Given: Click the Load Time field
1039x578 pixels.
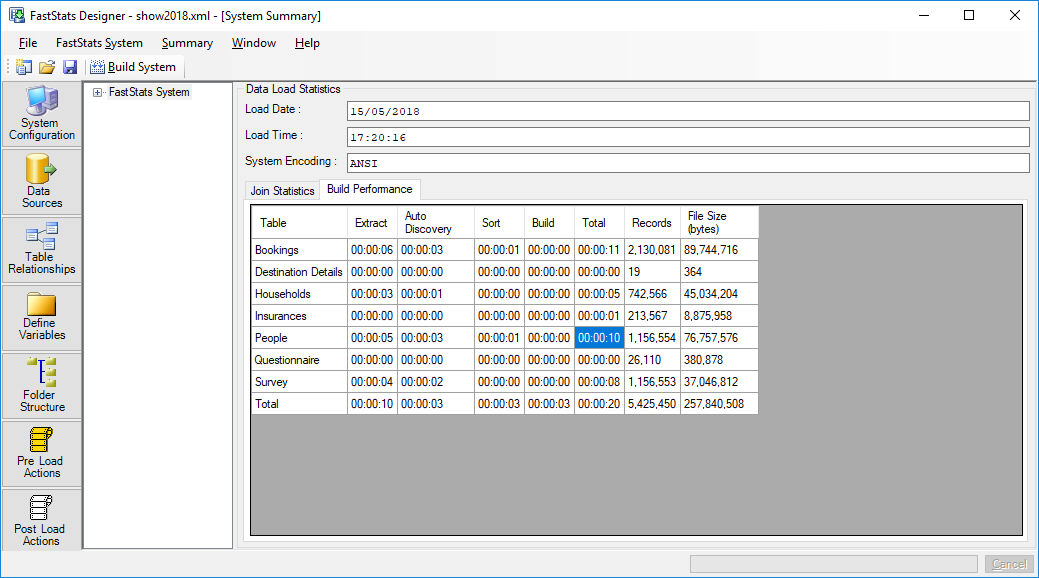Looking at the screenshot, I should point(688,137).
